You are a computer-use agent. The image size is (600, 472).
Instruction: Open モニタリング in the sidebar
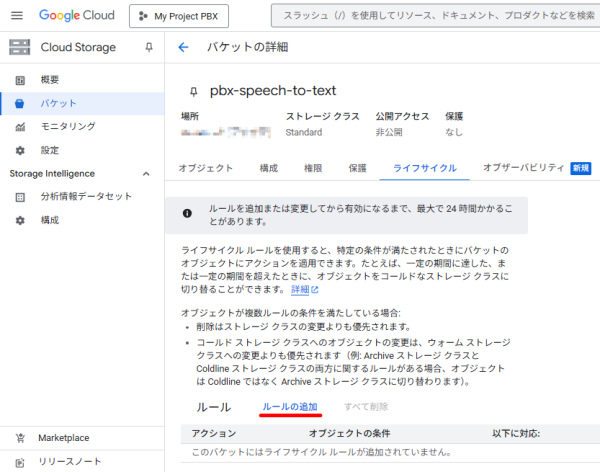point(67,126)
